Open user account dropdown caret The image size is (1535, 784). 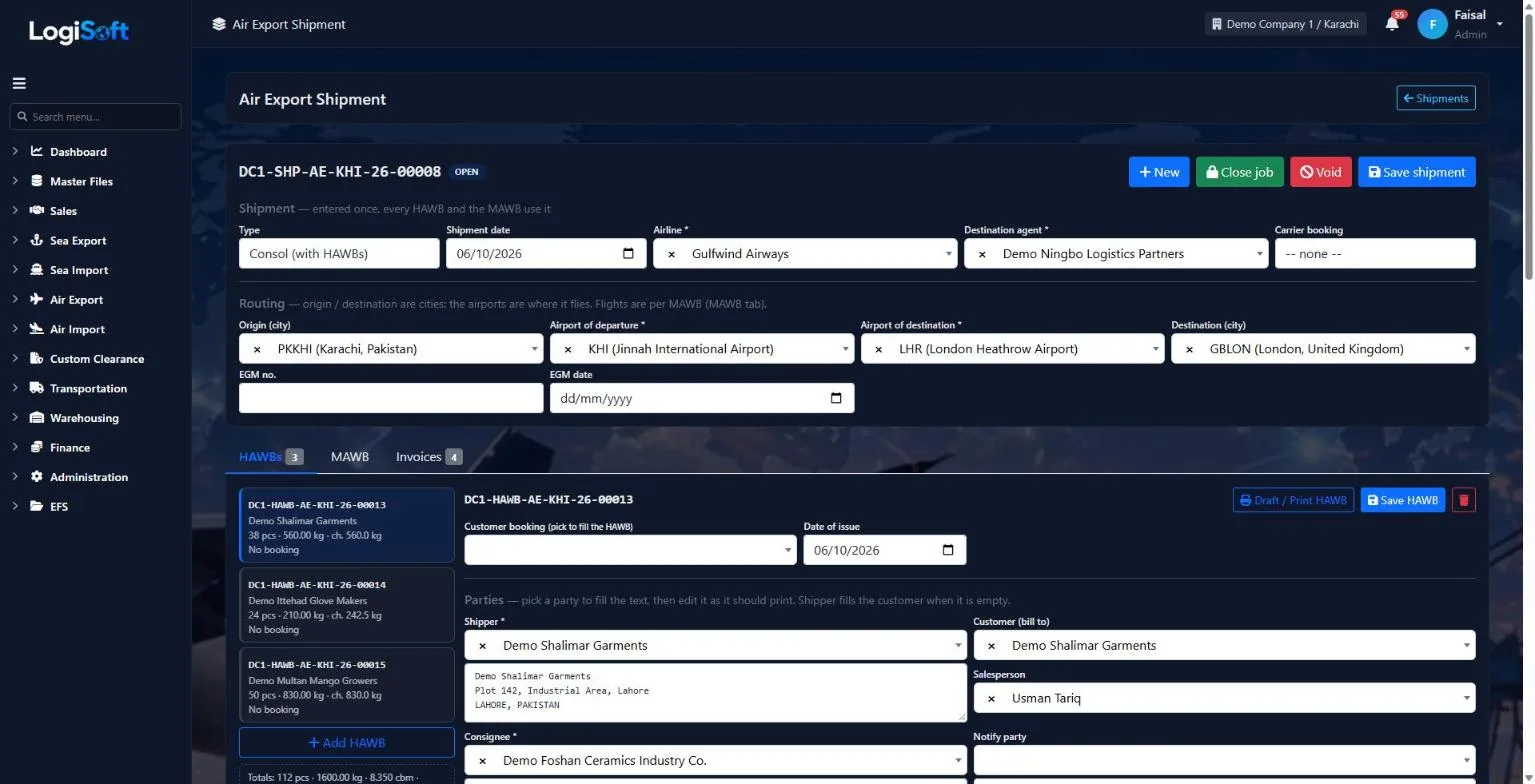(1500, 23)
